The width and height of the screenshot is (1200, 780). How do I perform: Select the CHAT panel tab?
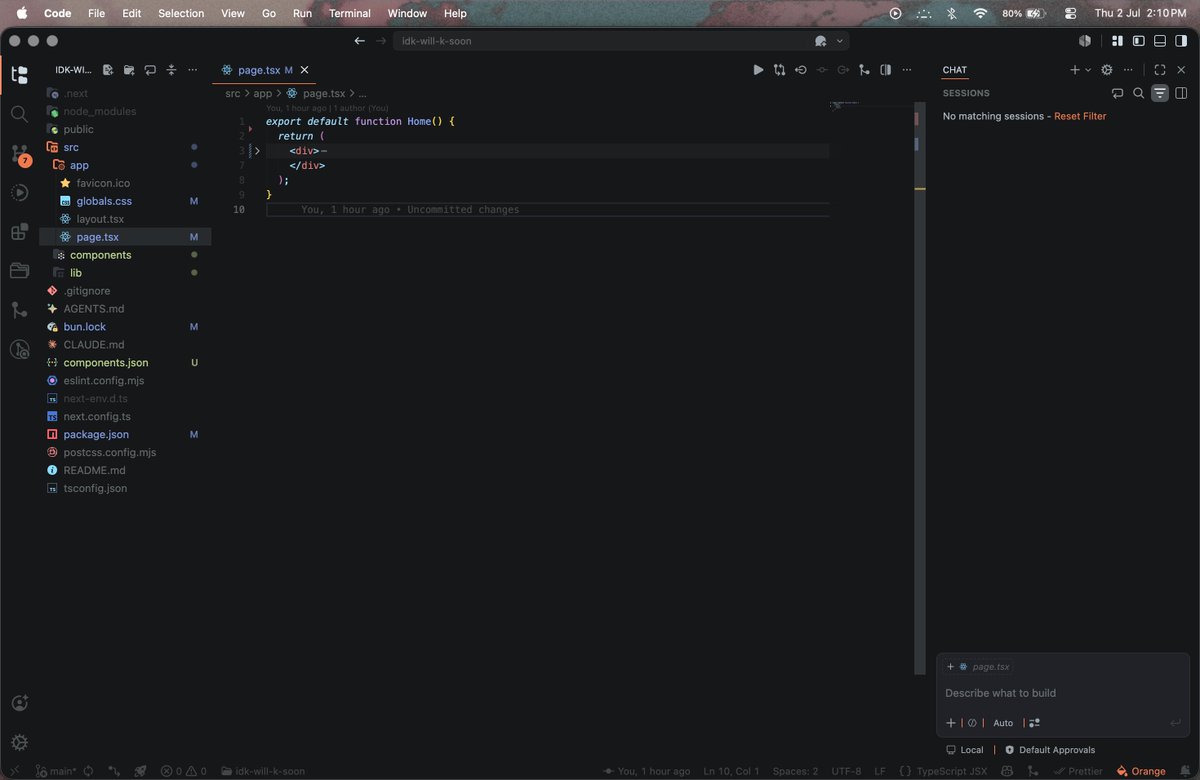click(x=955, y=70)
